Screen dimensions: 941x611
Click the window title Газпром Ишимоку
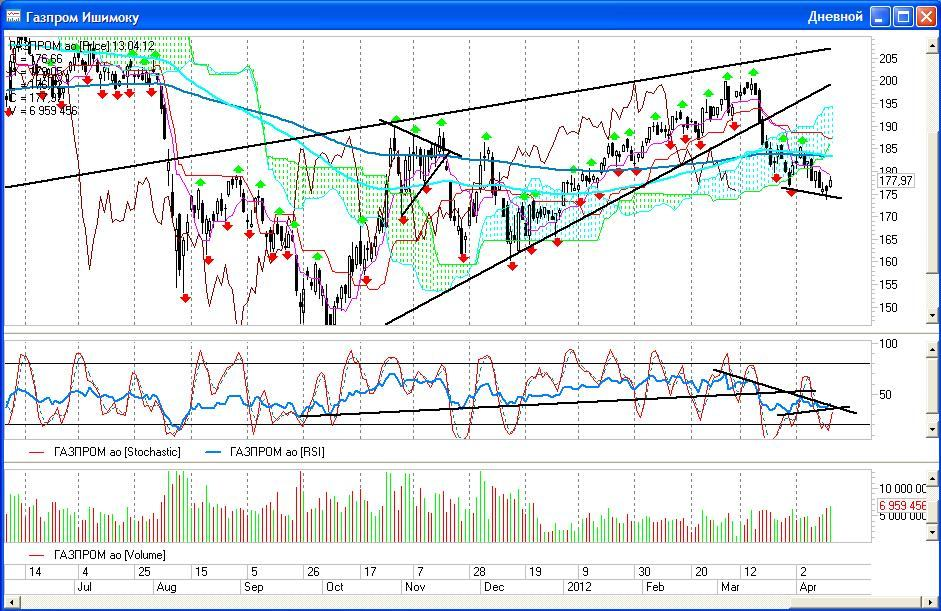coord(82,17)
